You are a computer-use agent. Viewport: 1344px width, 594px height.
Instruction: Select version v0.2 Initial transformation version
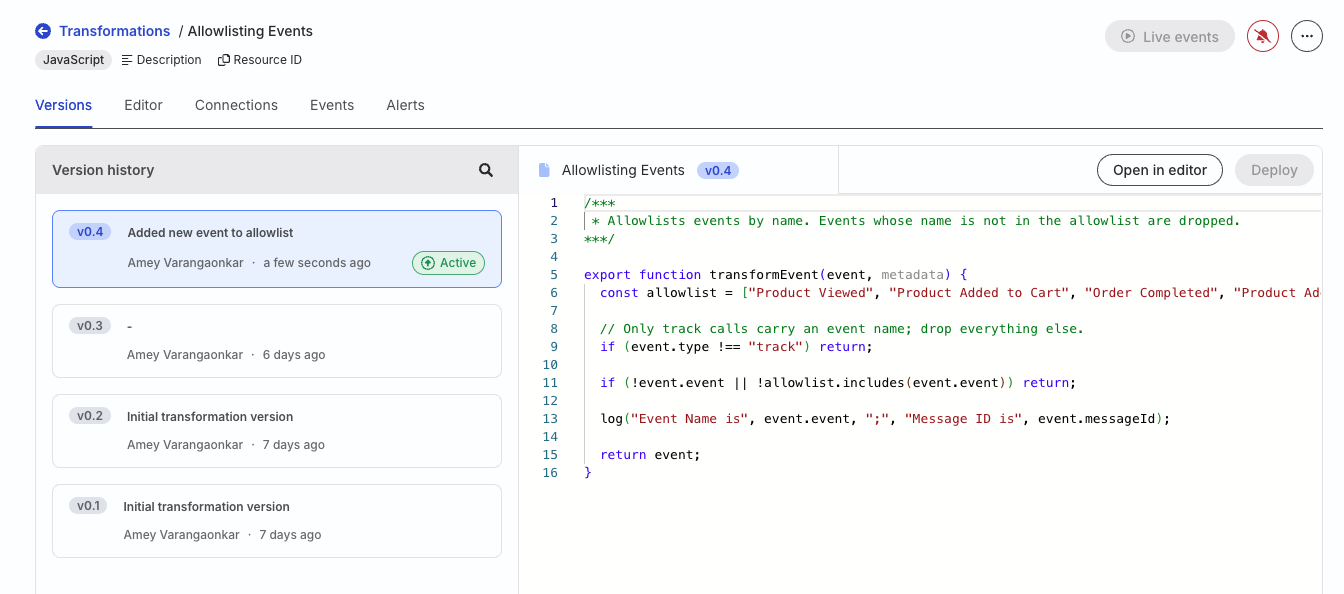click(x=277, y=431)
